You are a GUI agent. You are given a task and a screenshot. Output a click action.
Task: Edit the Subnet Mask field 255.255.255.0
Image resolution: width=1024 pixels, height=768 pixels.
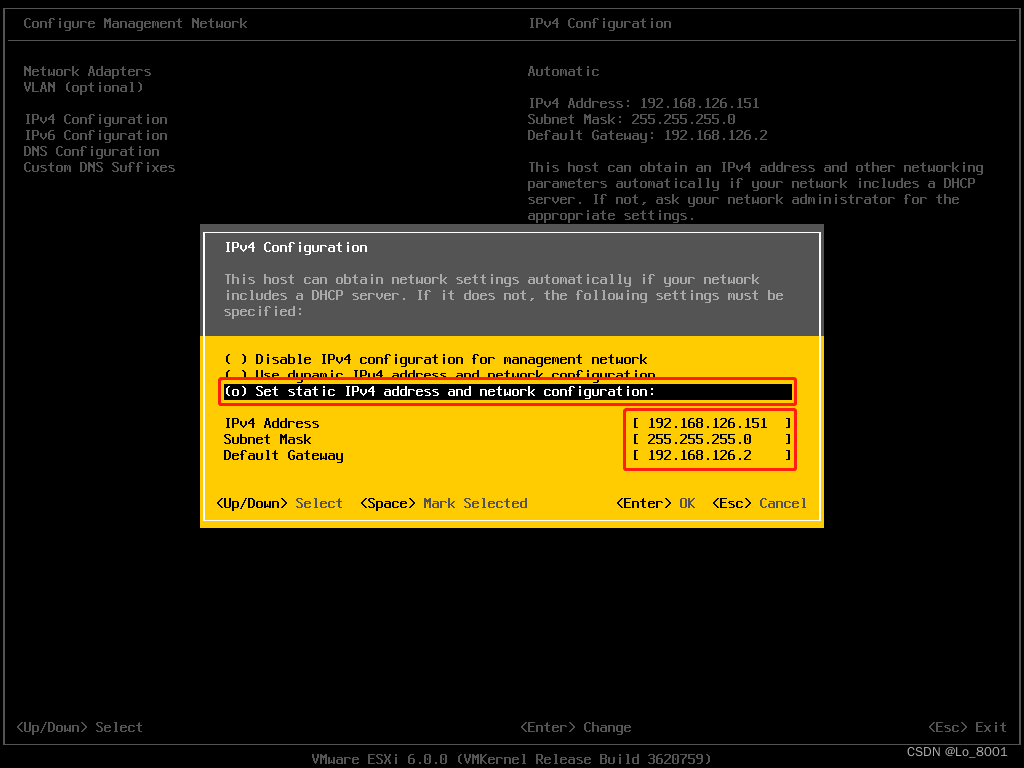711,440
